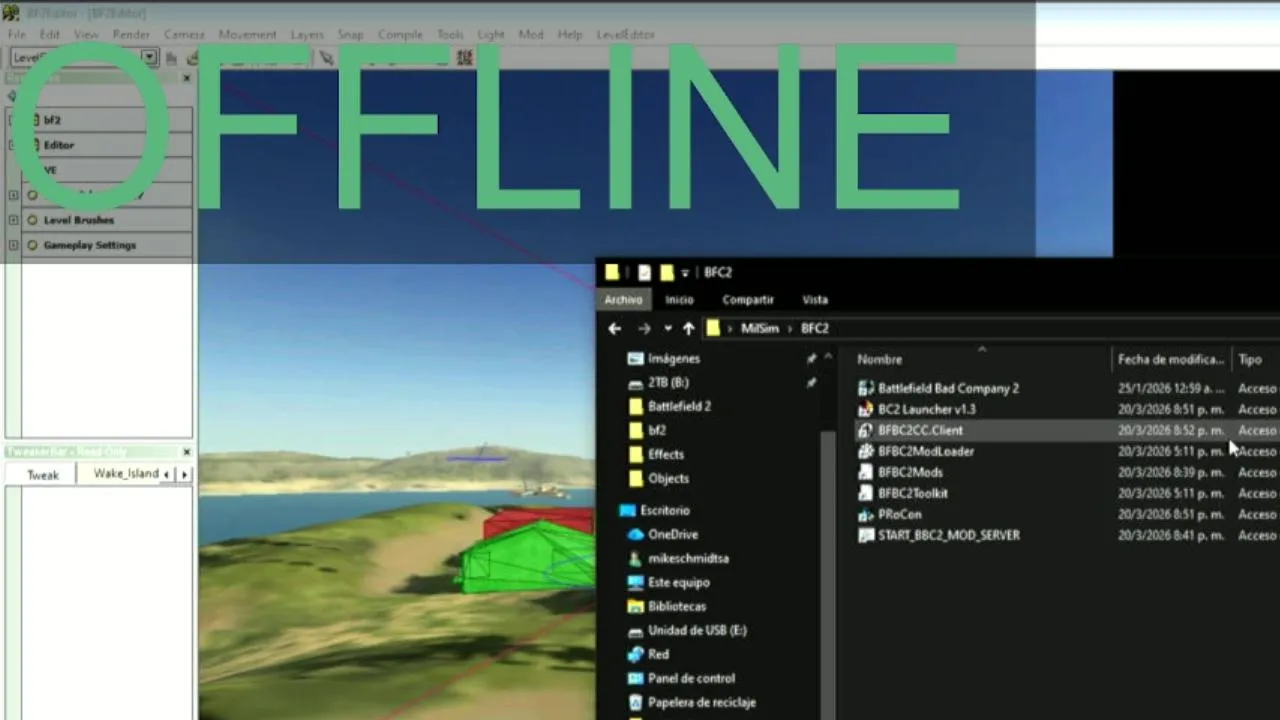Click the Explorer sidebar scroll up arrow
The width and height of the screenshot is (1280, 720).
pos(828,357)
